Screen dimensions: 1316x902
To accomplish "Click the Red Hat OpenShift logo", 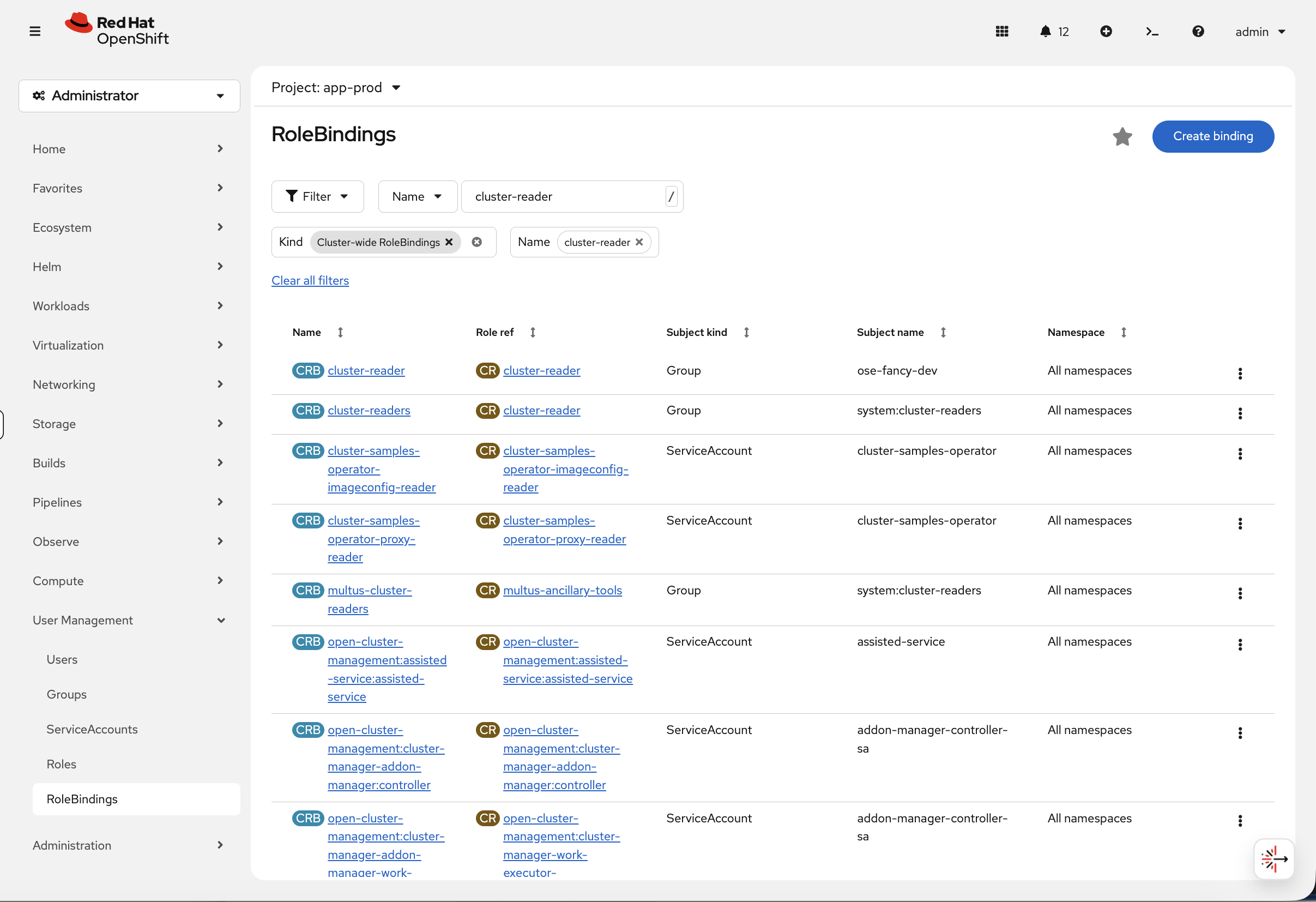I will click(116, 29).
